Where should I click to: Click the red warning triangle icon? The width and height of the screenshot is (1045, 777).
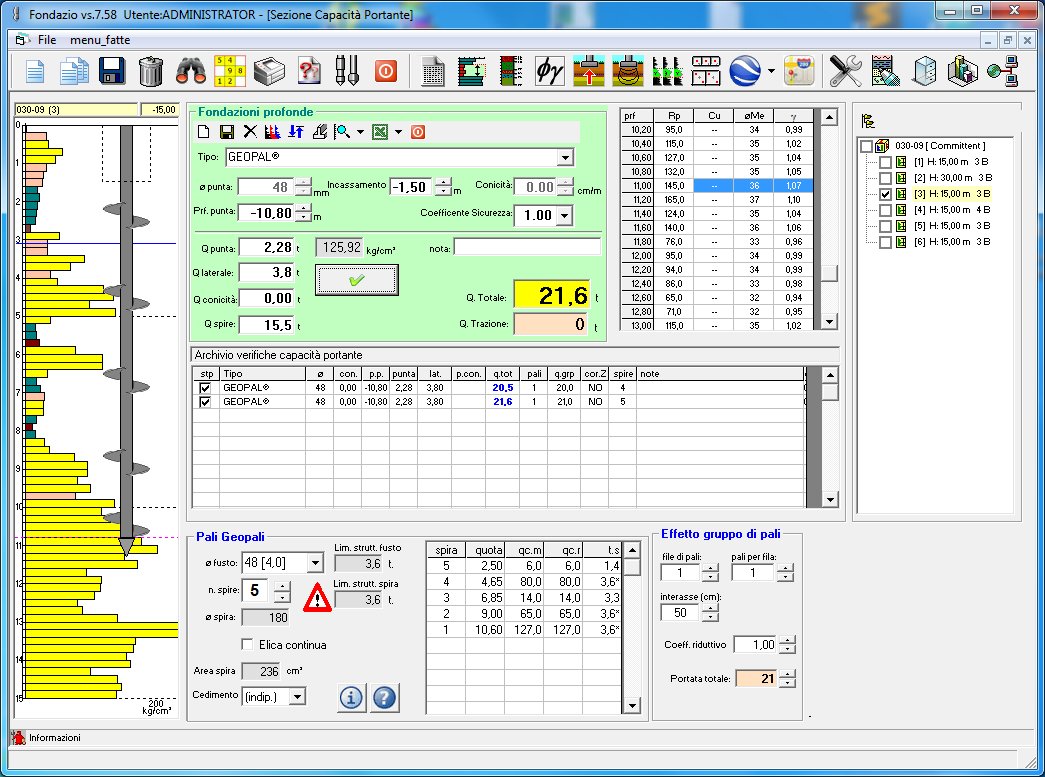(317, 597)
